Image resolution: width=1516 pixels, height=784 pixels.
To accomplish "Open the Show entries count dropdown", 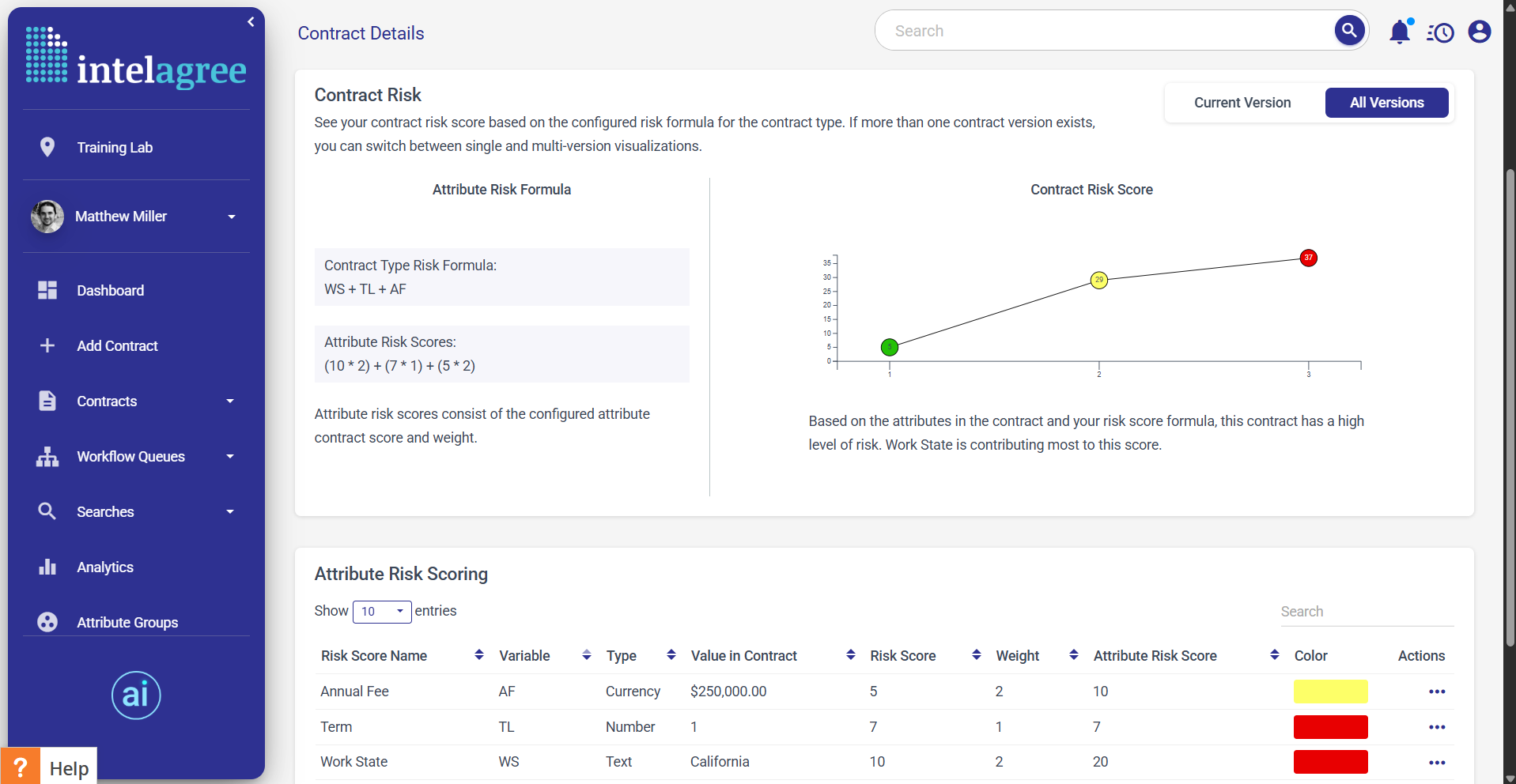I will (382, 612).
